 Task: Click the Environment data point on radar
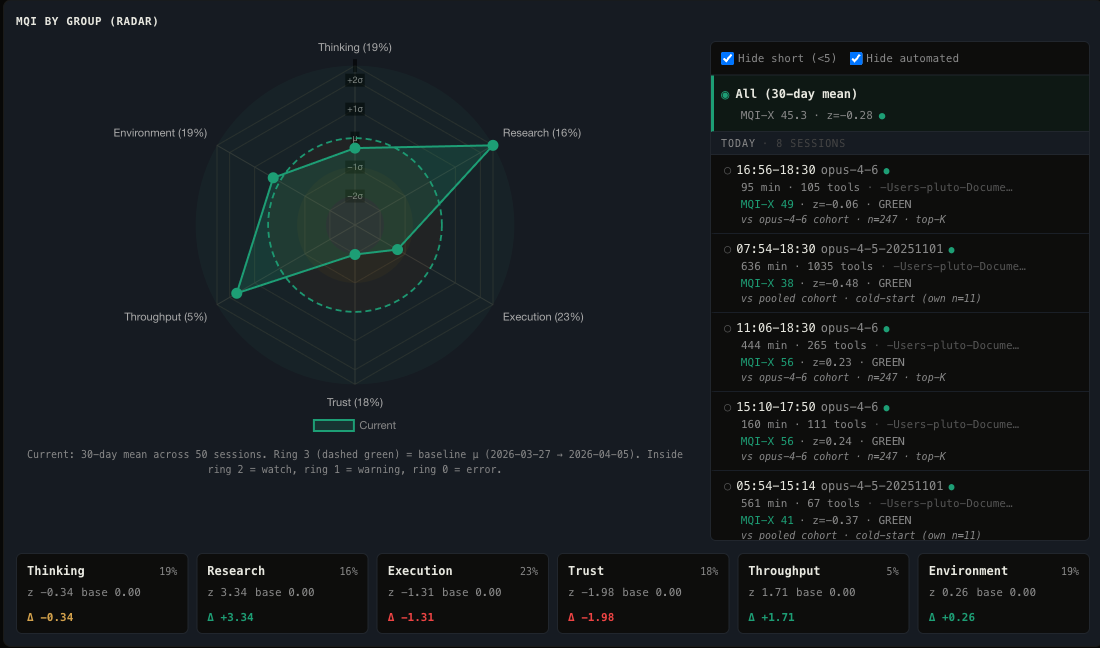pos(273,178)
